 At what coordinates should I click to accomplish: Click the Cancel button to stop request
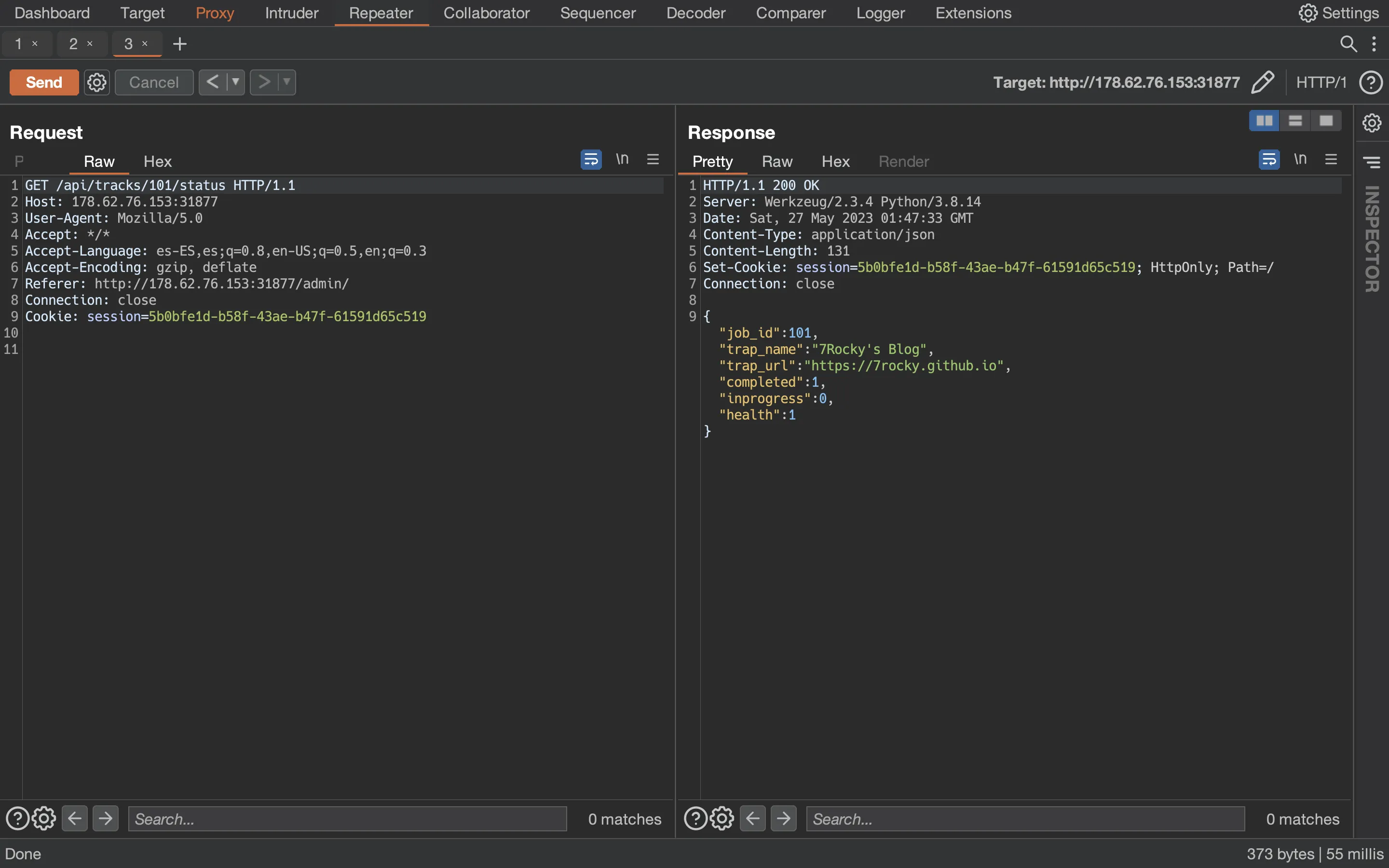[153, 82]
